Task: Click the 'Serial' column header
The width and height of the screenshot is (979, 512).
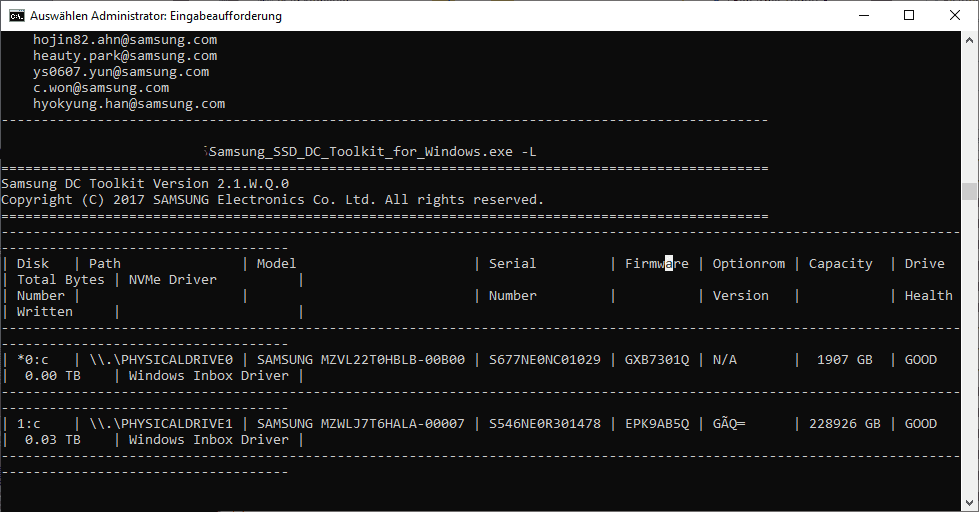Action: pyautogui.click(x=513, y=263)
